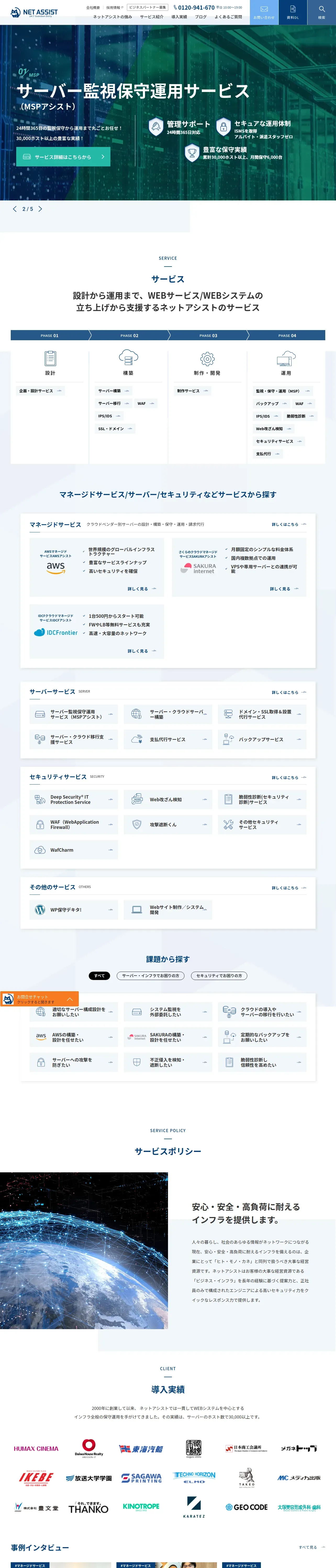Screen dimensions: 336x1568
Task: Click セキュリティサービス link under 運用
Action: pyautogui.click(x=279, y=441)
